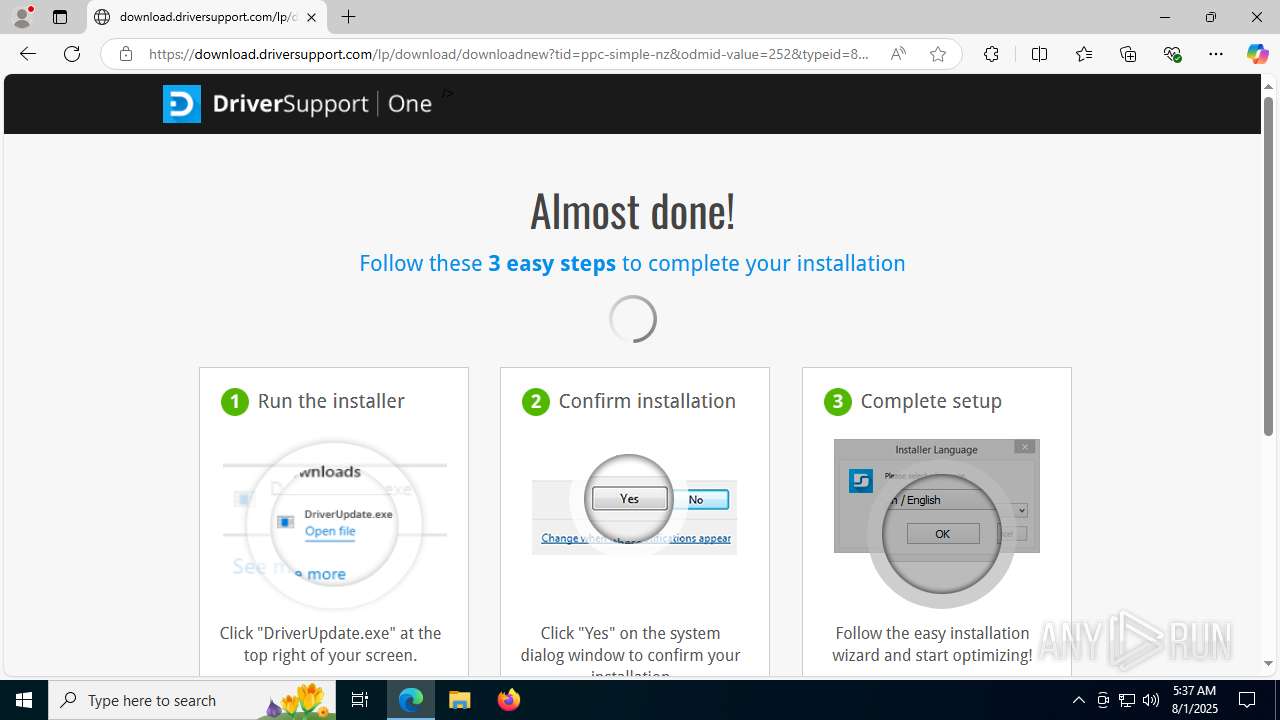The width and height of the screenshot is (1280, 720).
Task: Click the taskbar search box
Action: pos(192,700)
